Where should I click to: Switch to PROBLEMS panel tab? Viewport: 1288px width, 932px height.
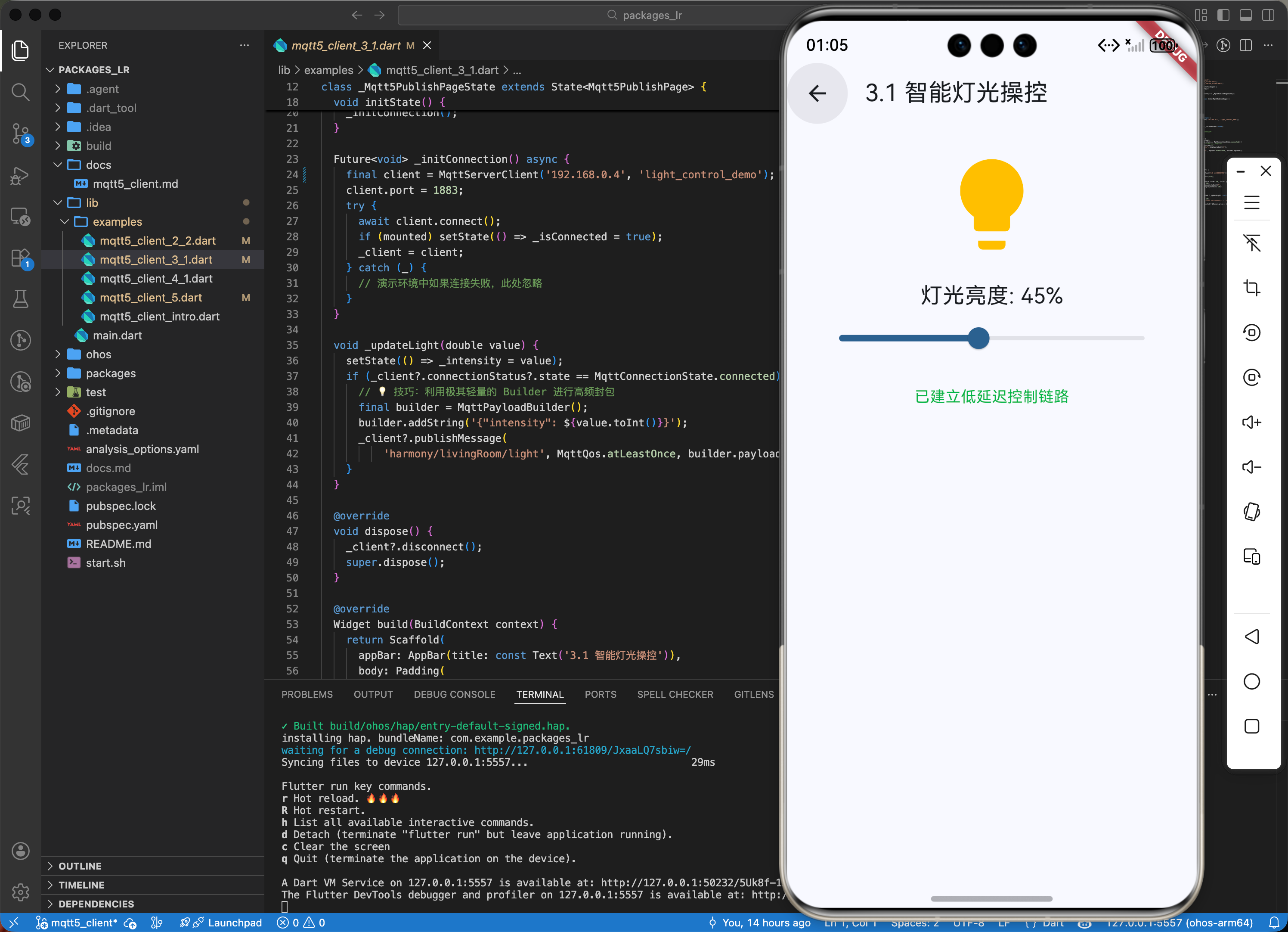(x=307, y=694)
